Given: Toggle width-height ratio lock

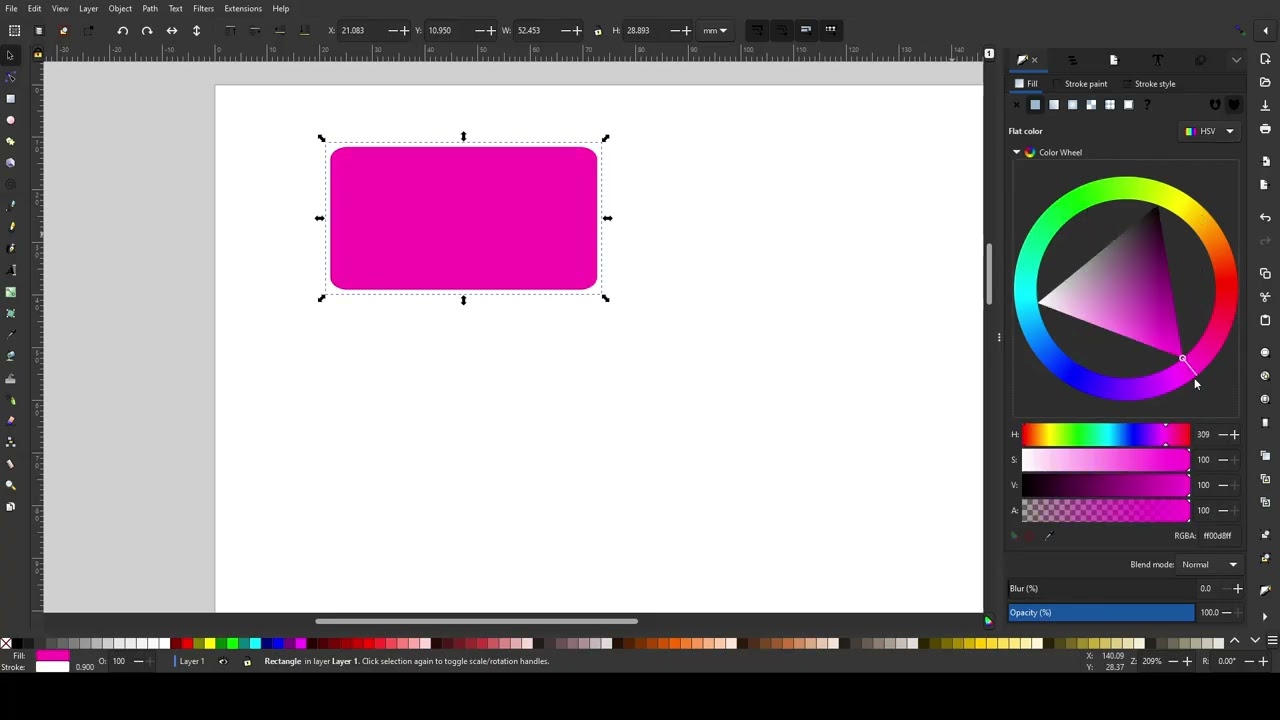Looking at the screenshot, I should 598,31.
